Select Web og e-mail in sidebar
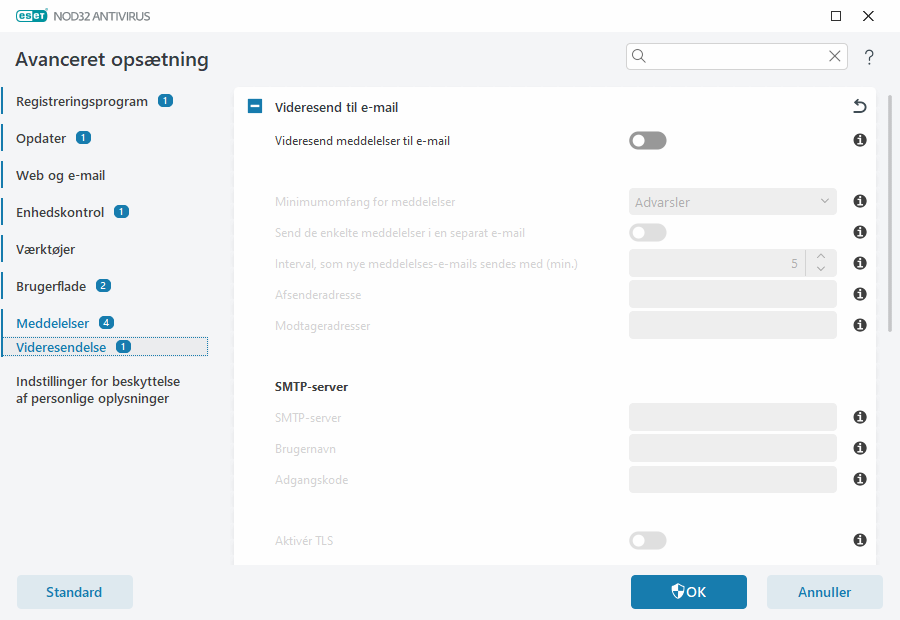This screenshot has height=620, width=900. tap(60, 175)
